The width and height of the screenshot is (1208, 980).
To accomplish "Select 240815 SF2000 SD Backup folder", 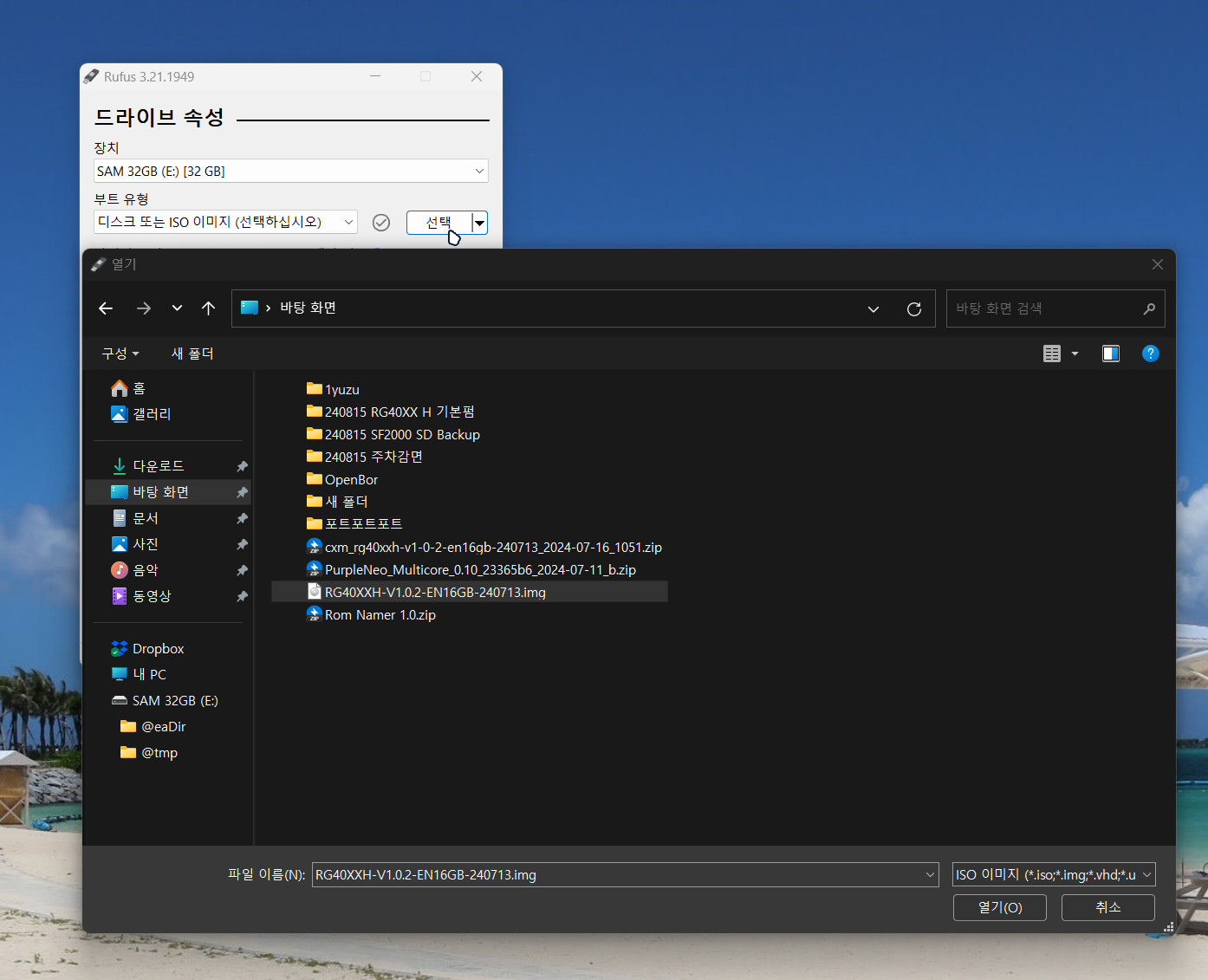I will coord(393,434).
